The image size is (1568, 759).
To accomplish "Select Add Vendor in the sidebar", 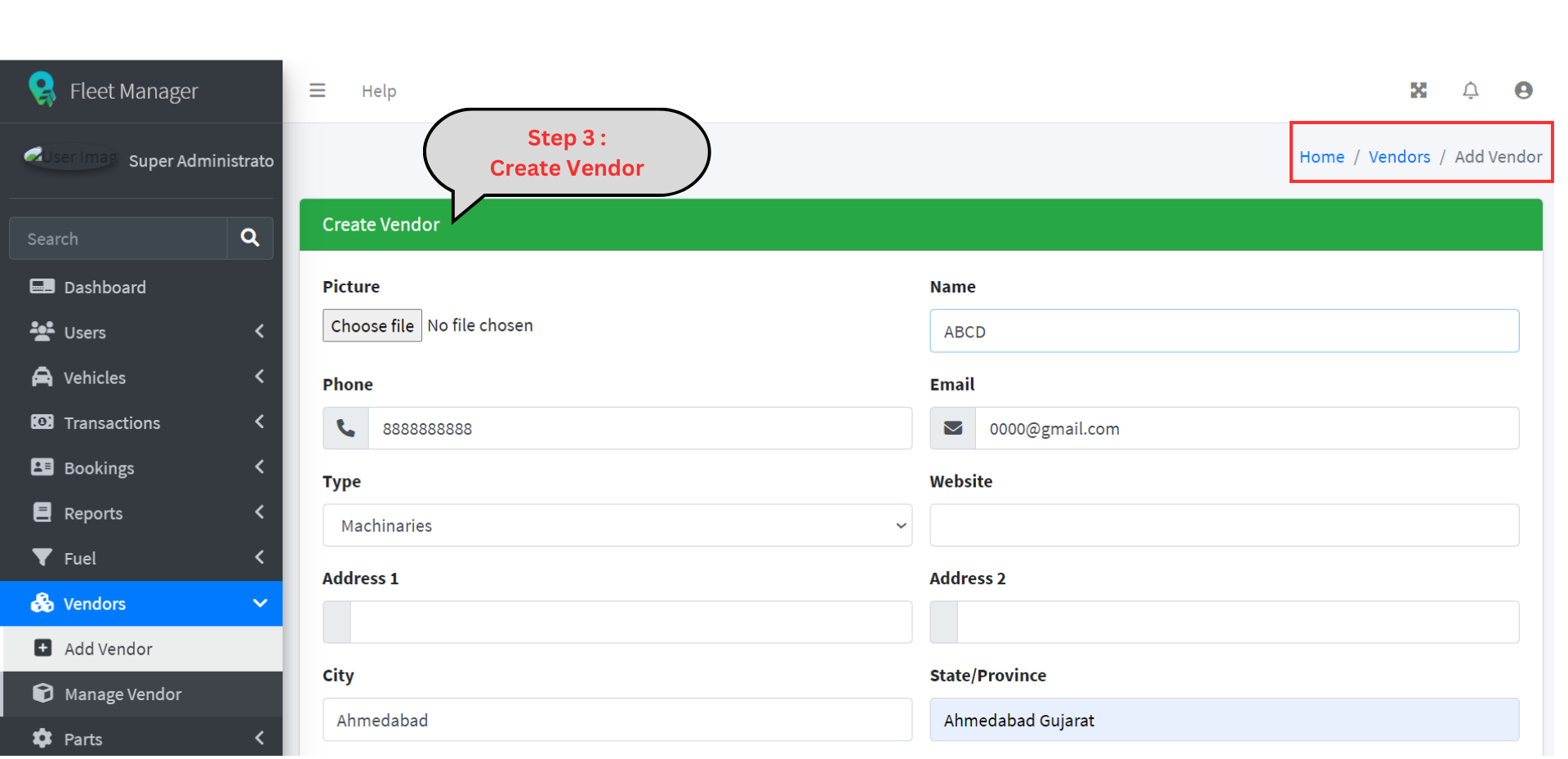I will click(108, 650).
